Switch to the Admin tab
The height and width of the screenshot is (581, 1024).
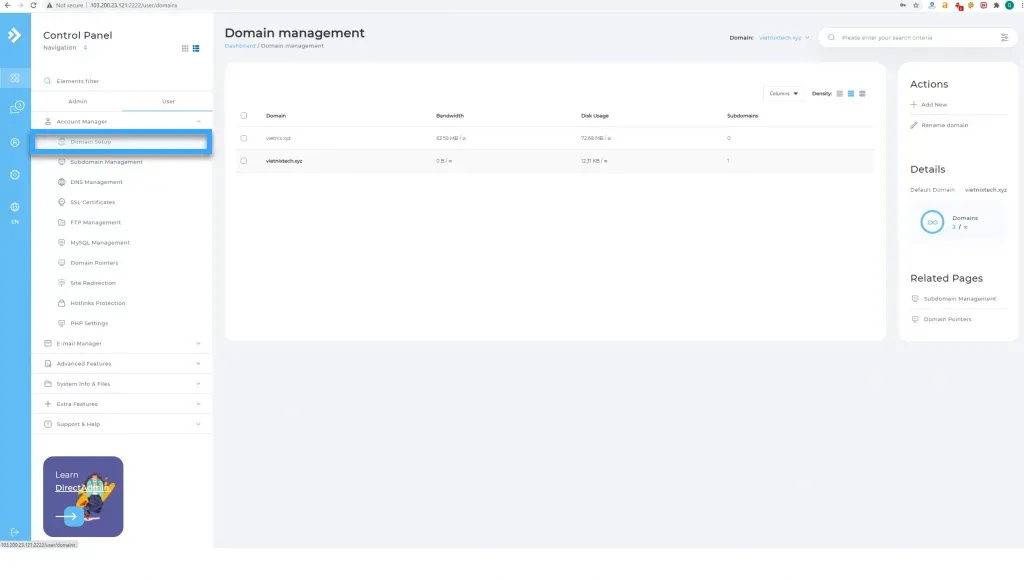77,101
